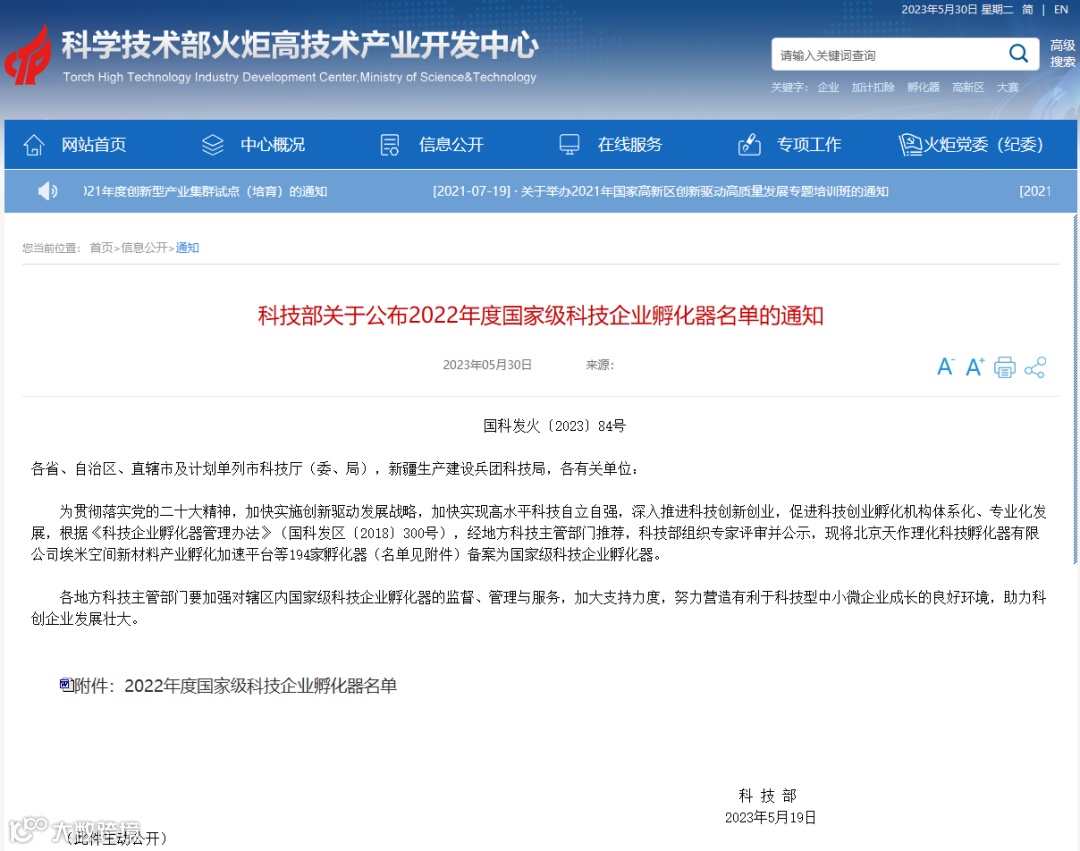Click the article title 科技部关于公布2022年度国家级科技企业孵化器名单的通知
Viewport: 1080px width, 851px height.
(541, 315)
